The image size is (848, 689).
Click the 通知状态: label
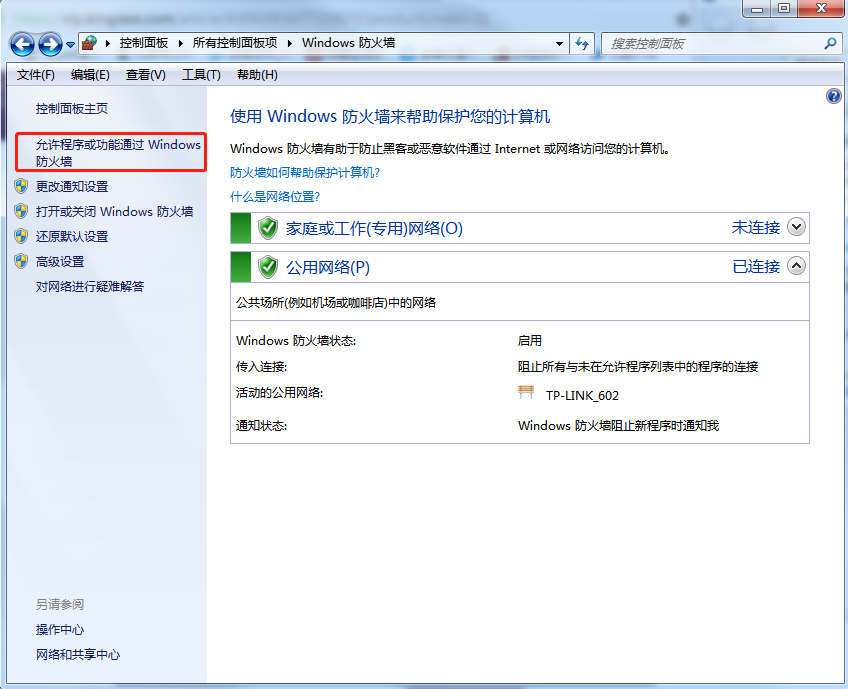pyautogui.click(x=261, y=426)
